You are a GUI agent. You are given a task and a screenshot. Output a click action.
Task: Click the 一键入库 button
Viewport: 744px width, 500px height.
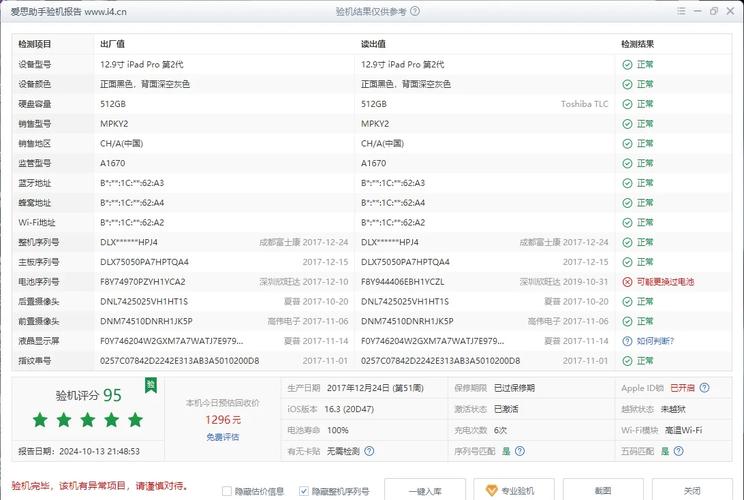tap(425, 491)
